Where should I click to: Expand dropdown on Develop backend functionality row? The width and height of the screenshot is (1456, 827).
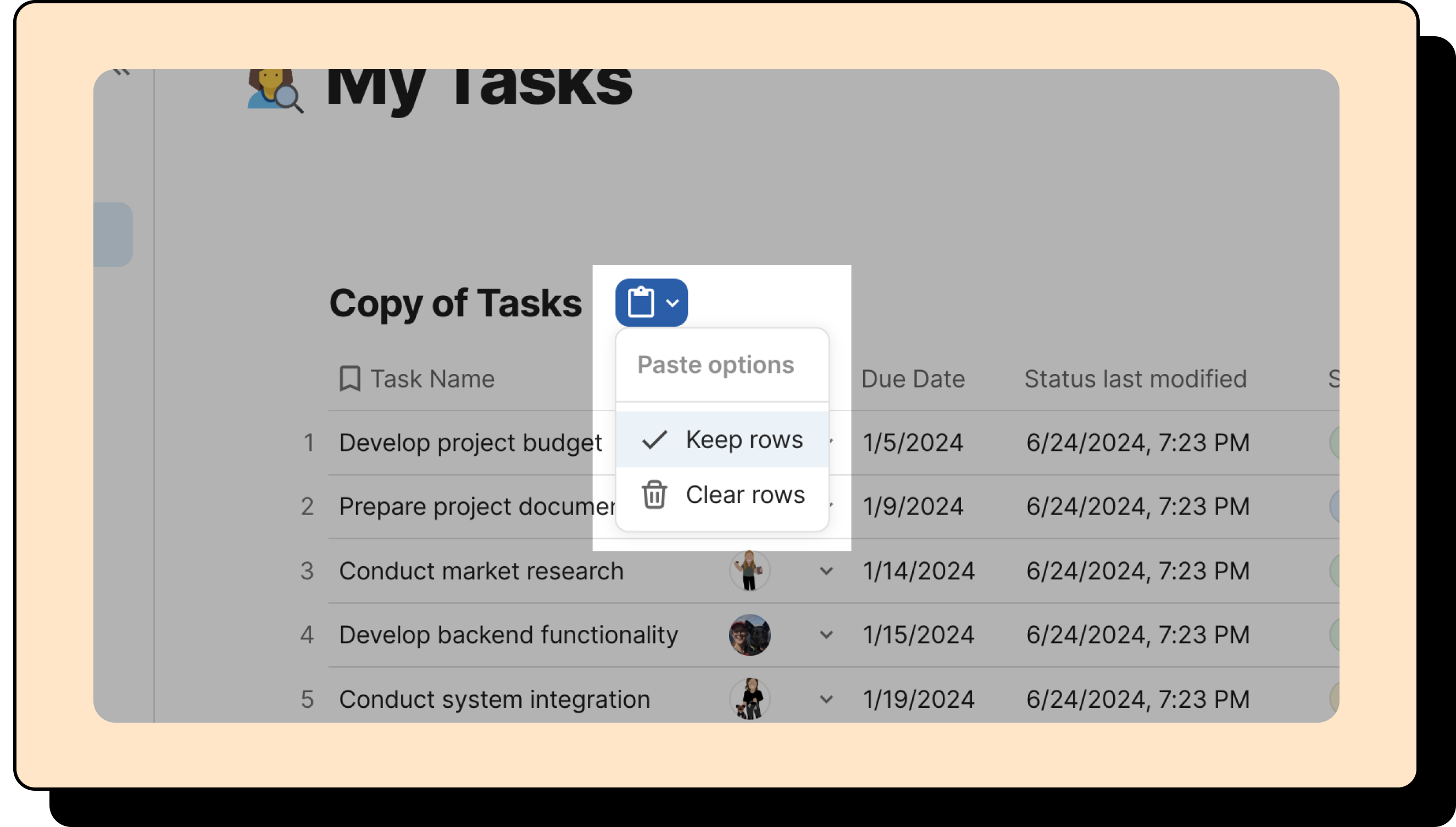click(826, 634)
